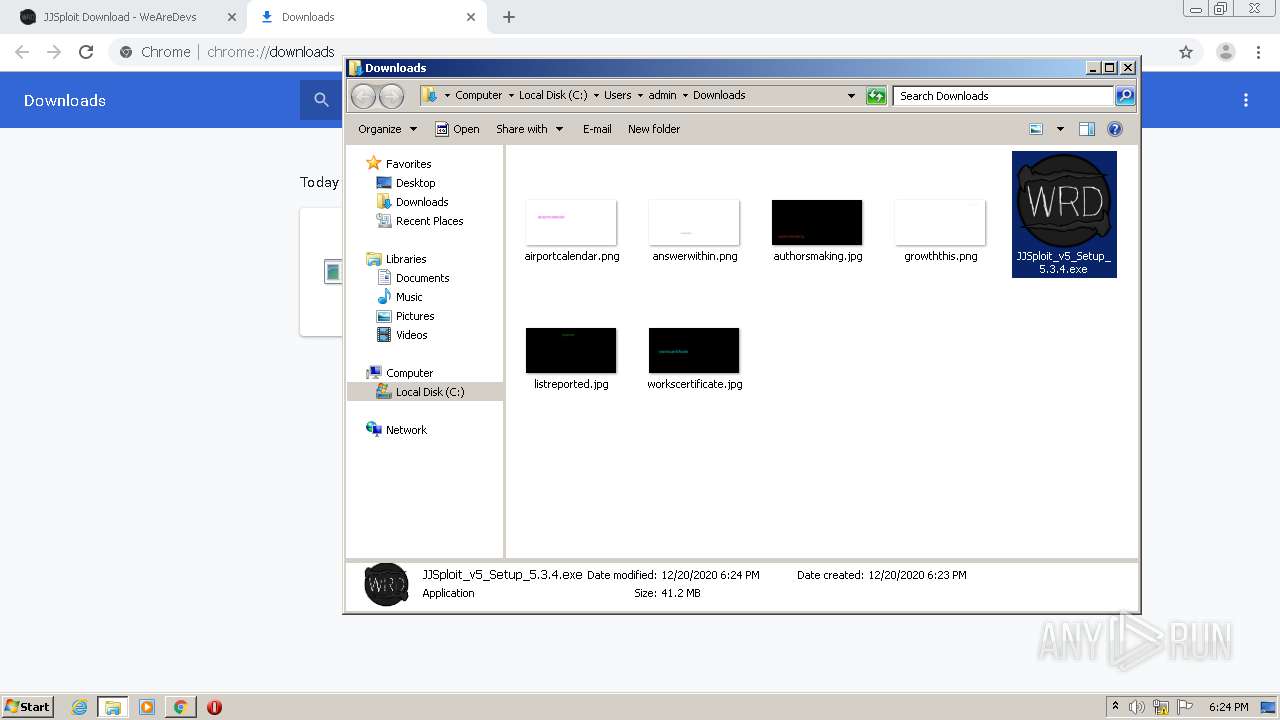Open a new Chrome tab
Screen dimensions: 1280x720
pyautogui.click(x=509, y=17)
